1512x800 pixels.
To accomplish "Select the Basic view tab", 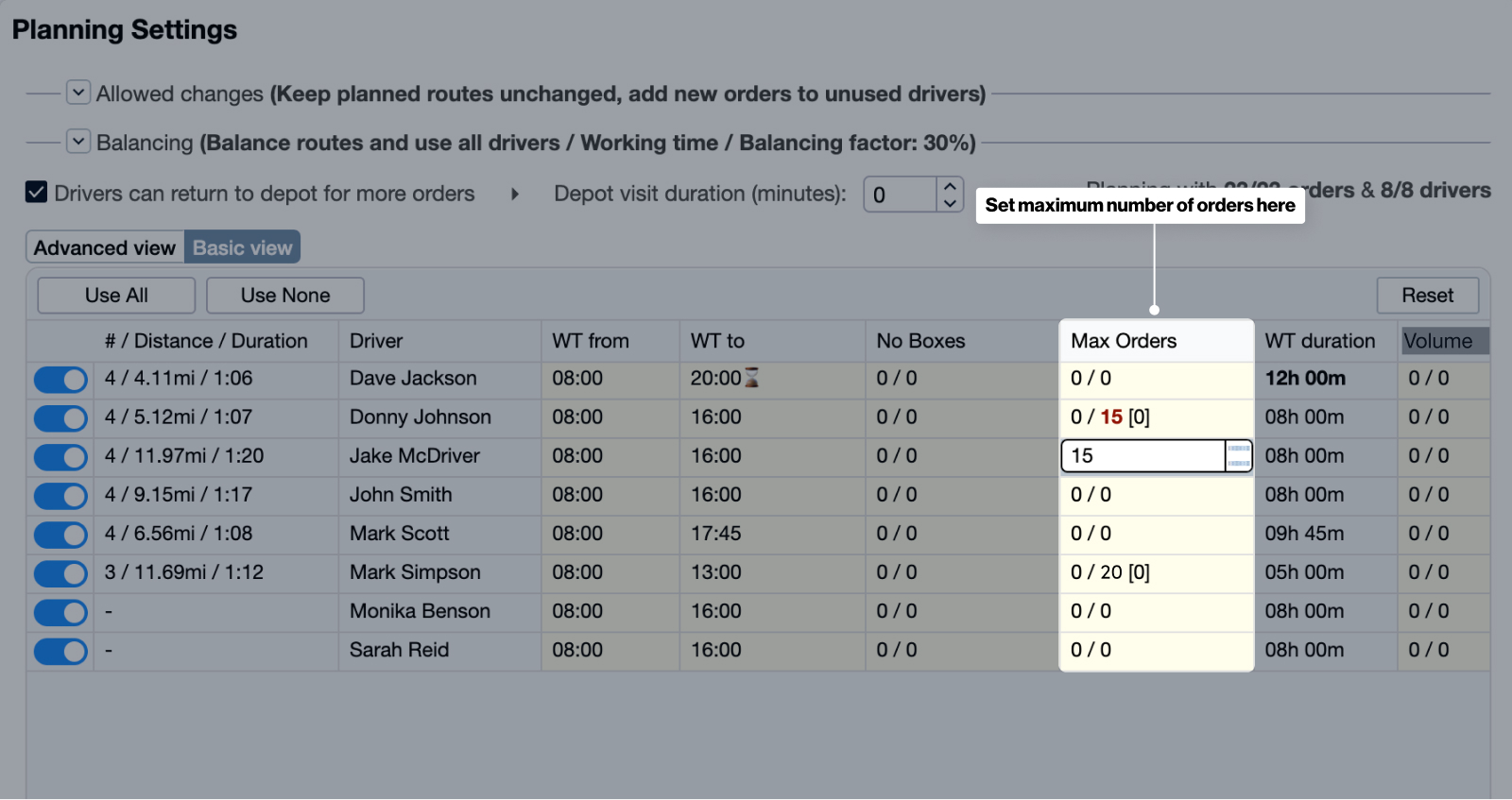I will tap(242, 247).
